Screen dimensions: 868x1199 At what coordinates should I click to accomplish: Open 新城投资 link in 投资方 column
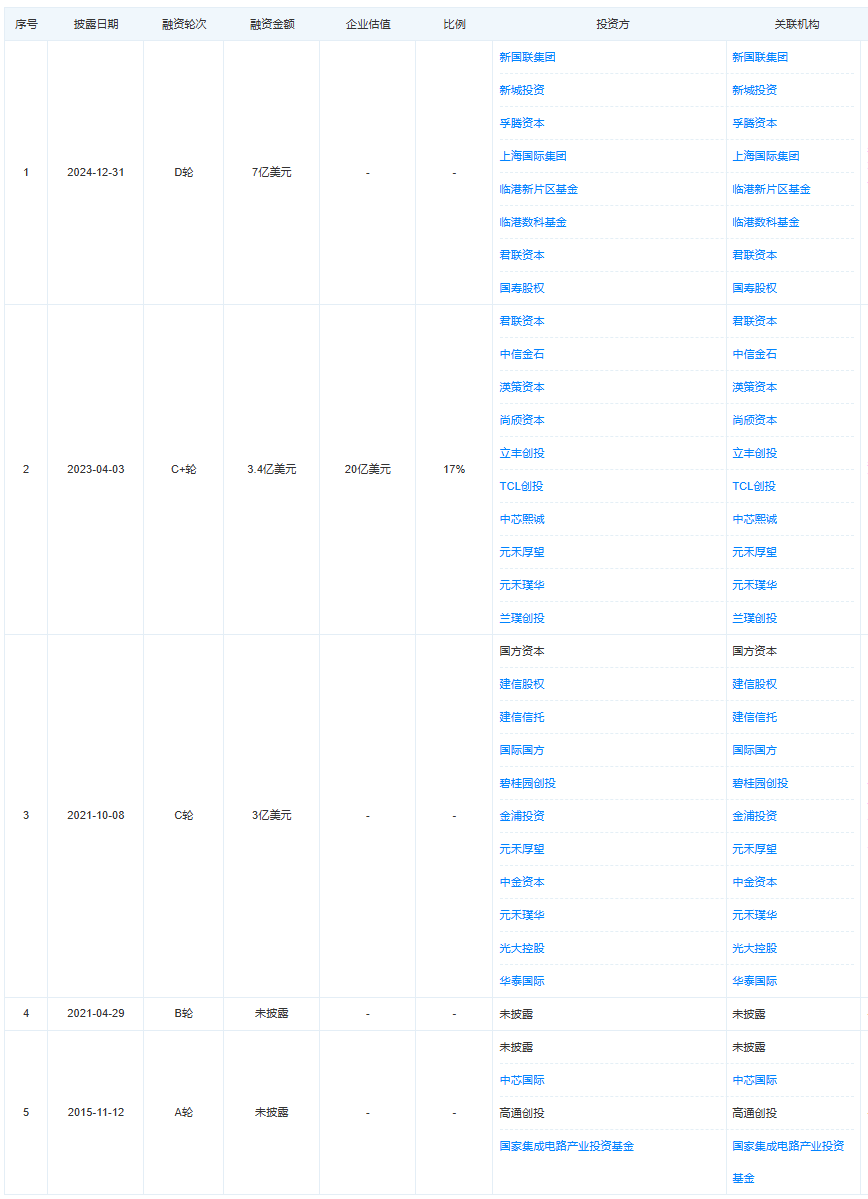522,90
